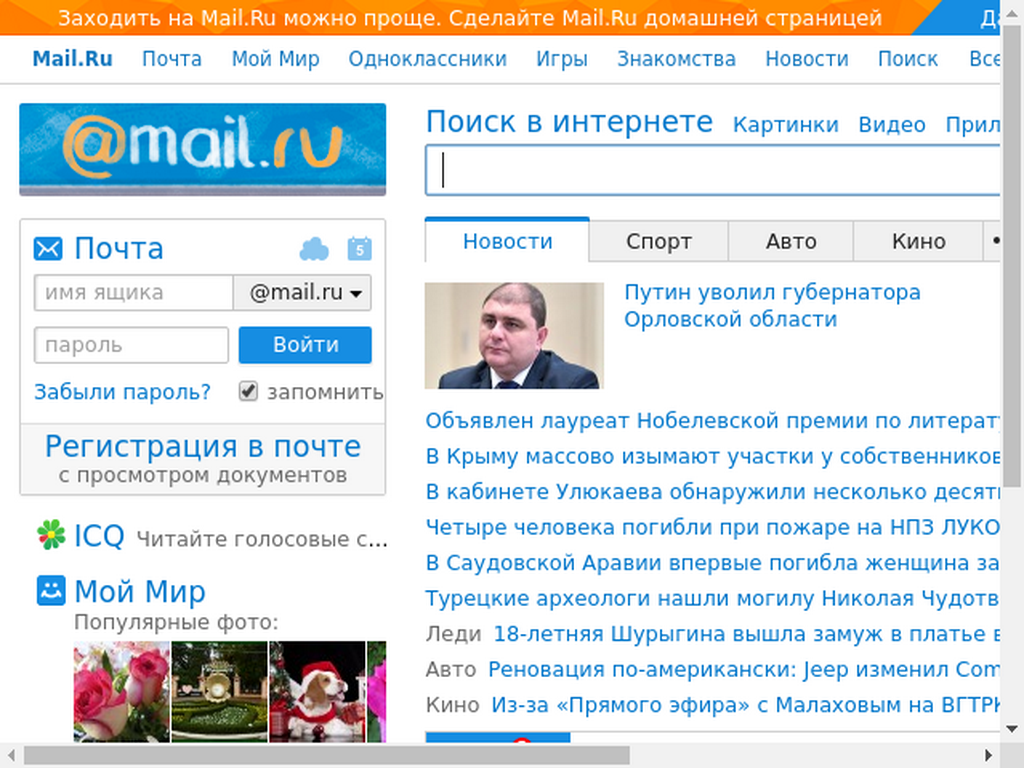Click ICQ text Читайте голосовые с…
The image size is (1024, 768).
pos(262,539)
